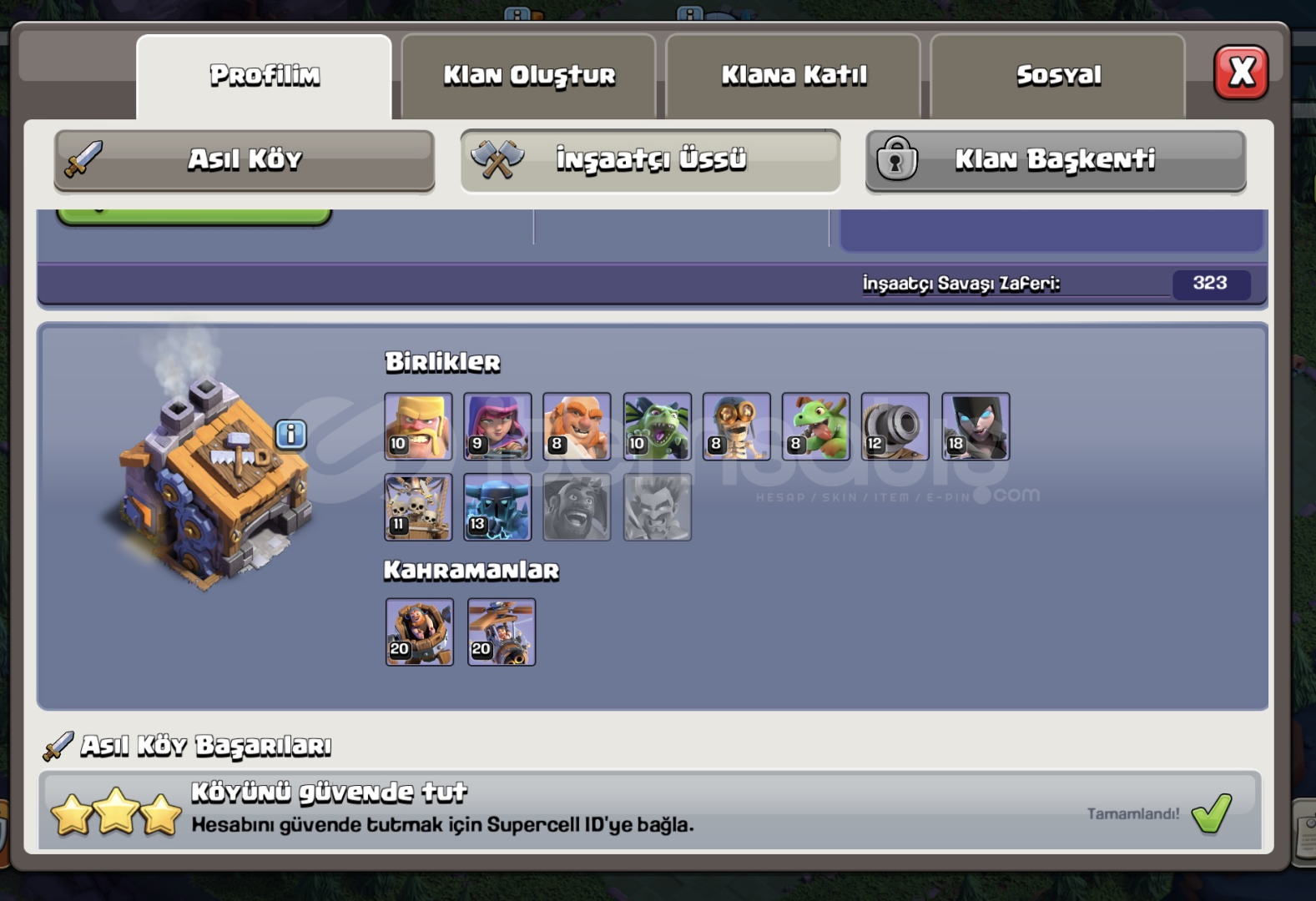1316x901 pixels.
Task: Select the Power P.E.K.K.A troop icon
Action: point(497,507)
